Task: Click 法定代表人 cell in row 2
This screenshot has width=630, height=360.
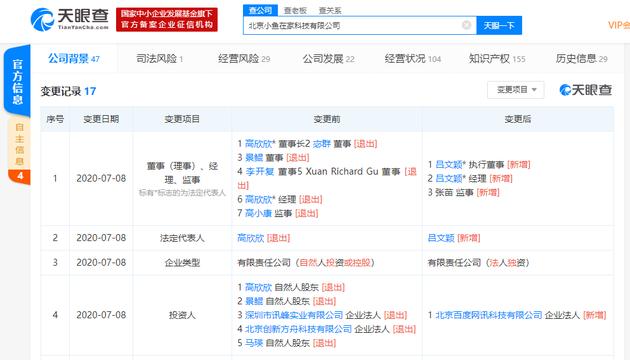Action: click(x=182, y=238)
